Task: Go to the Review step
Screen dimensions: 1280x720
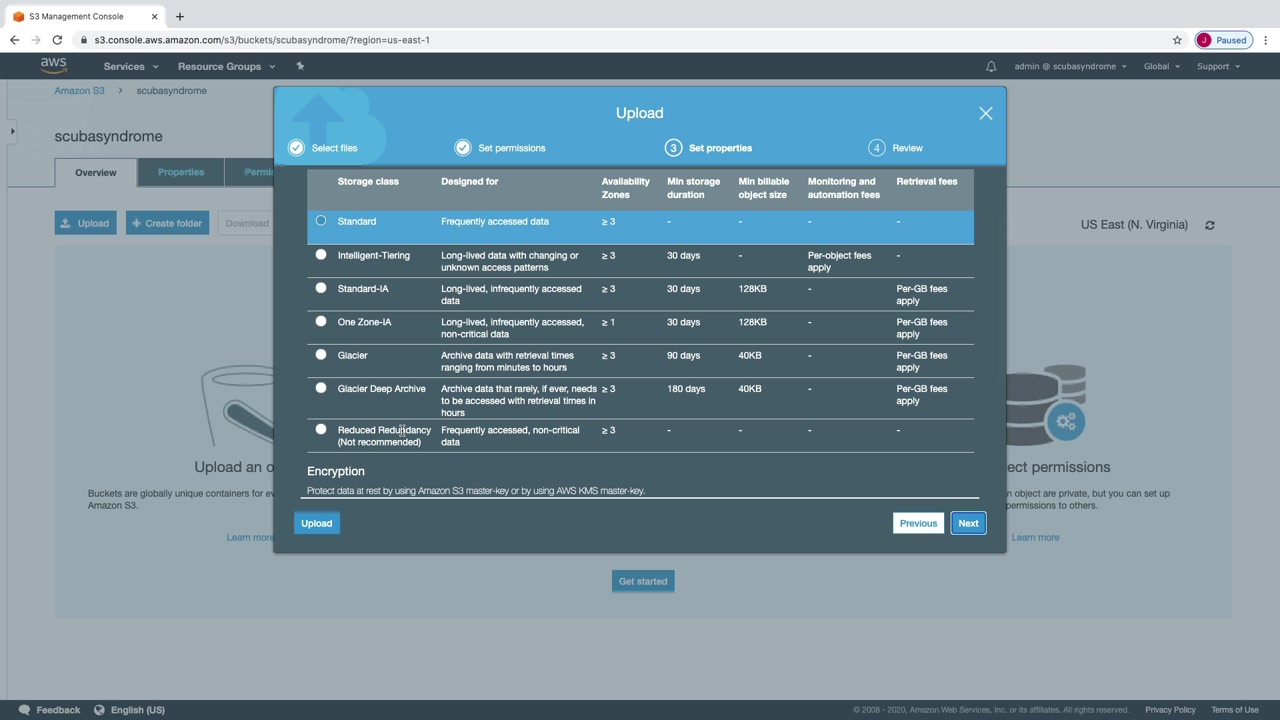Action: (896, 148)
